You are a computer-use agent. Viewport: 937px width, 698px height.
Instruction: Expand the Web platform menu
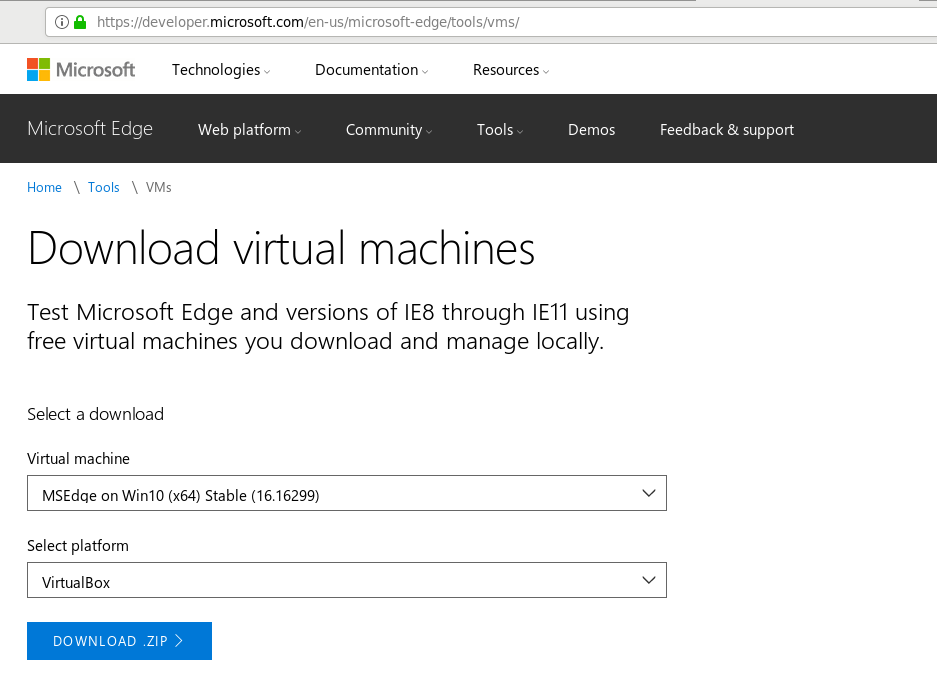coord(249,130)
